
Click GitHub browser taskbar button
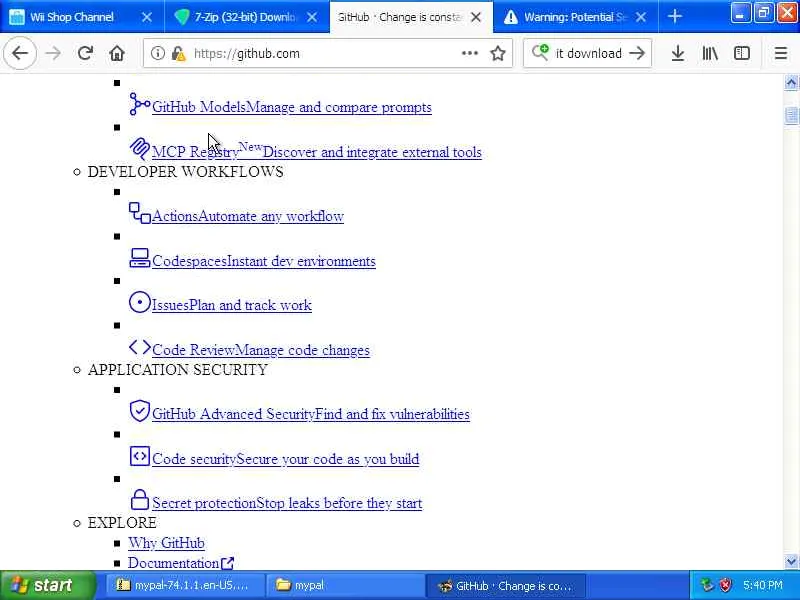(x=505, y=585)
